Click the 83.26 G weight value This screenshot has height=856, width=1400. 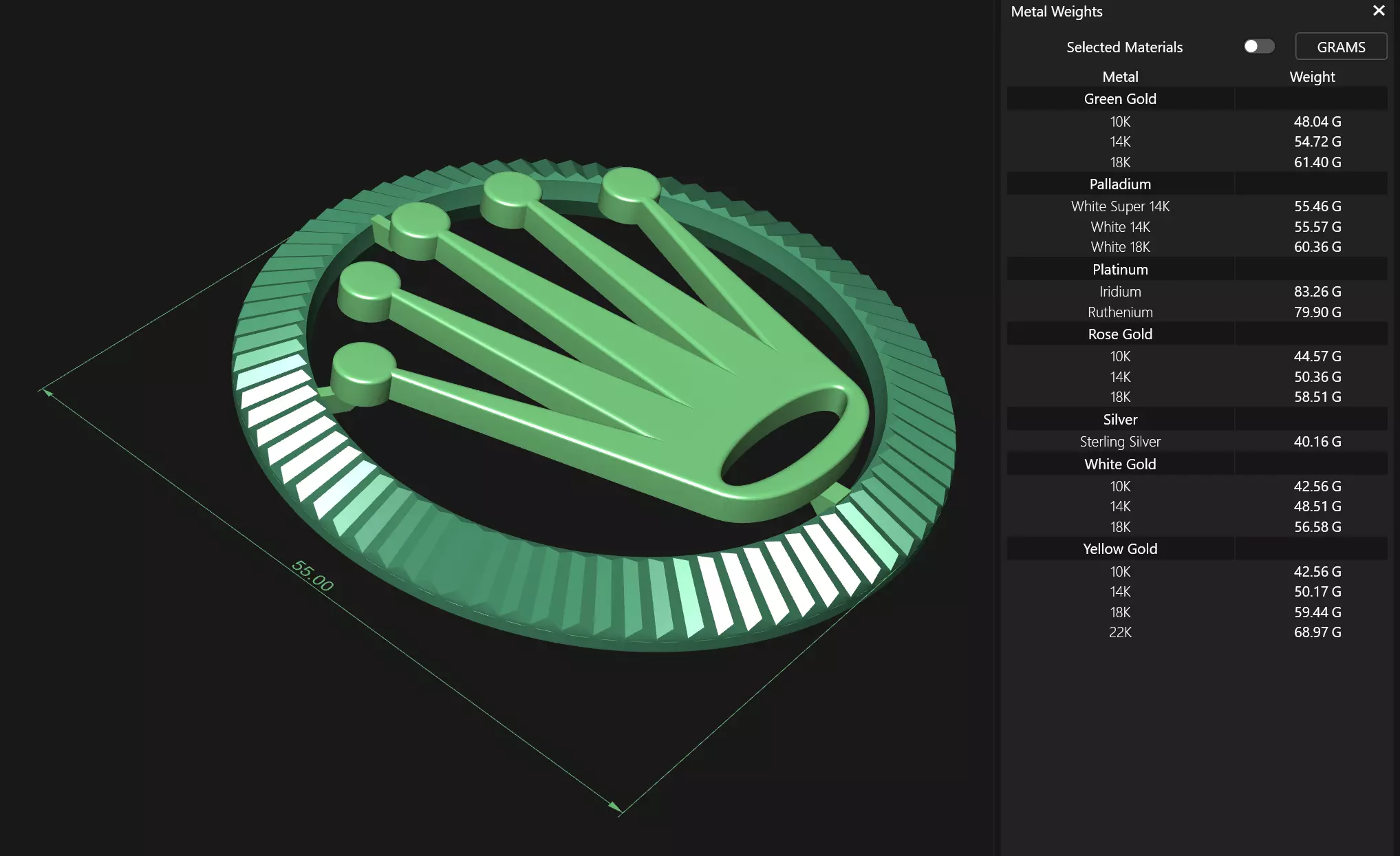click(1317, 292)
